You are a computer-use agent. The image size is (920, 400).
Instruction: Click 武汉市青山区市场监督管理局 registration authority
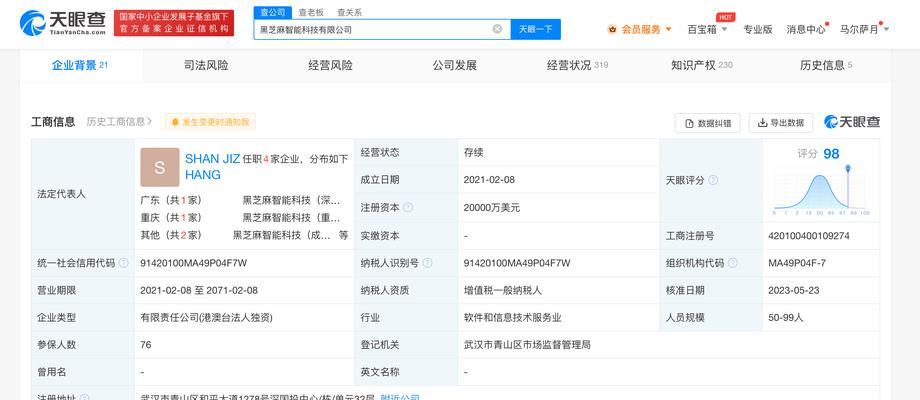[x=527, y=345]
